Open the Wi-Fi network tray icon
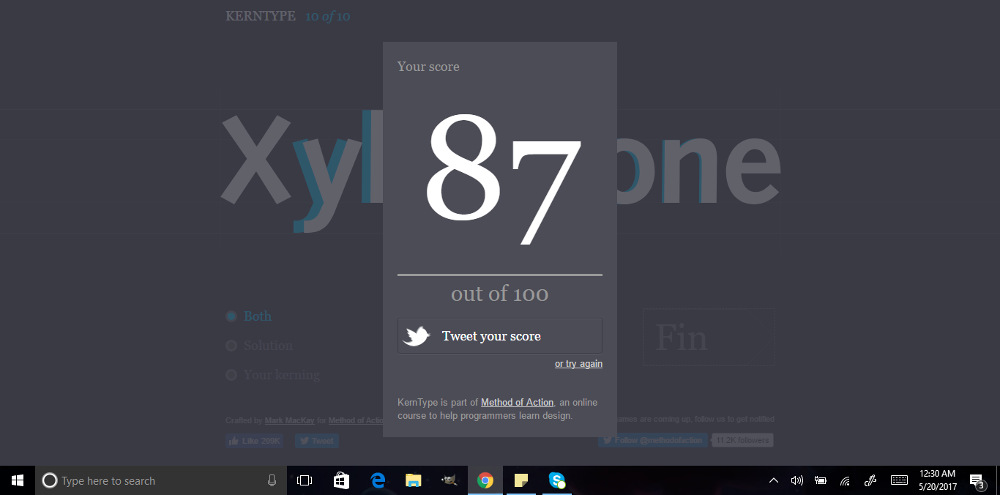 point(845,481)
